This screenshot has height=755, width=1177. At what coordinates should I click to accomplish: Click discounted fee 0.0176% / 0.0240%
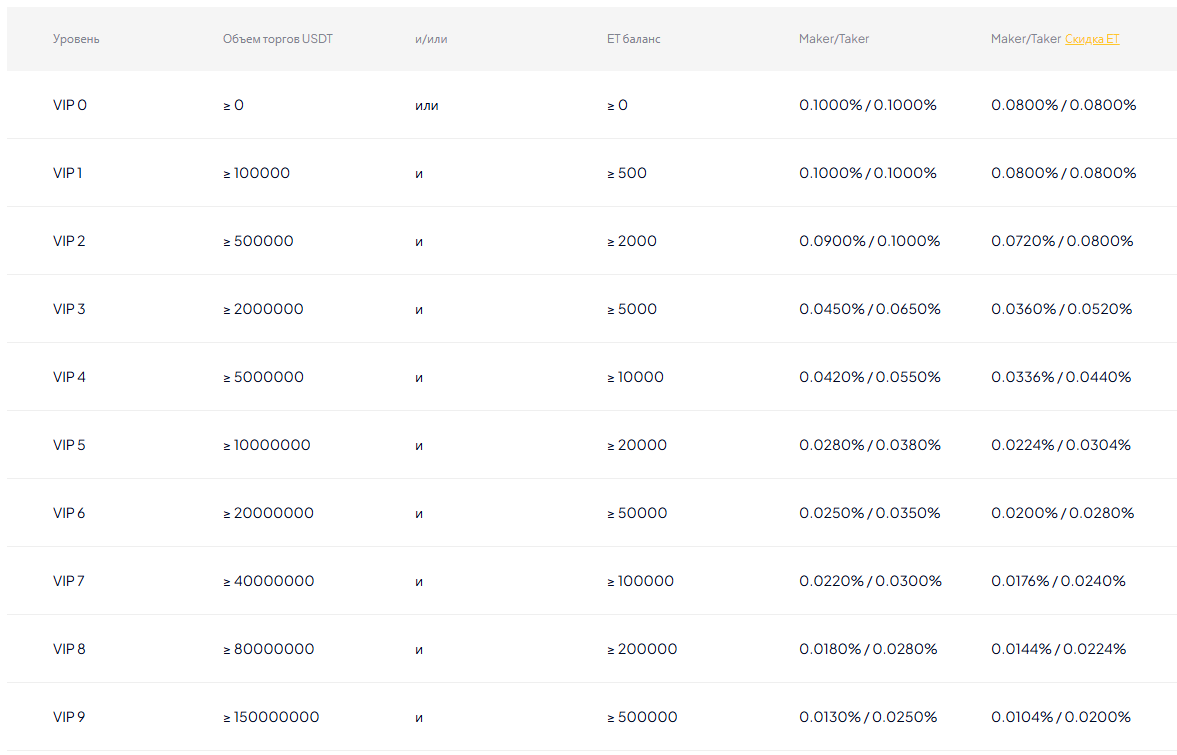[1058, 581]
